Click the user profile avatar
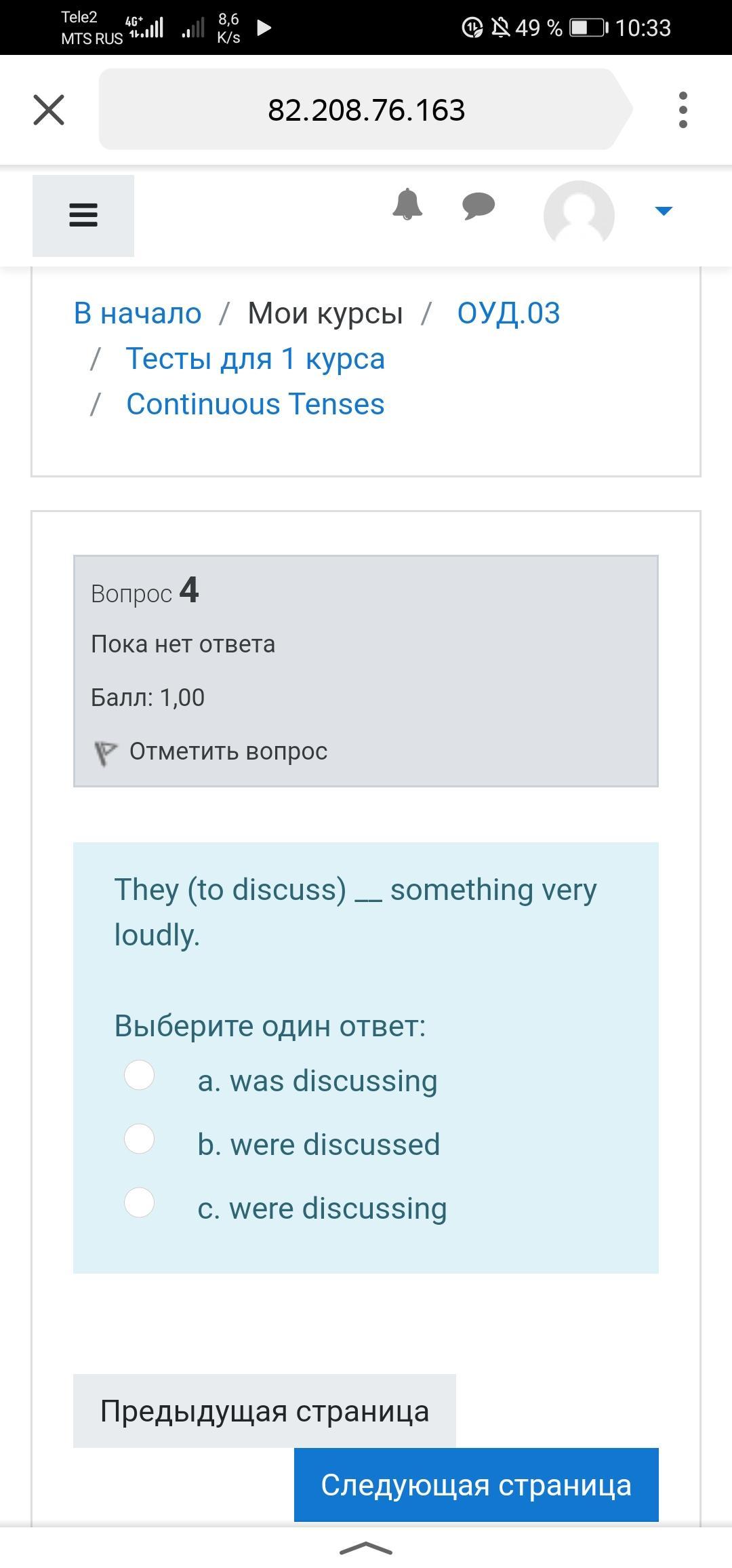 579,214
